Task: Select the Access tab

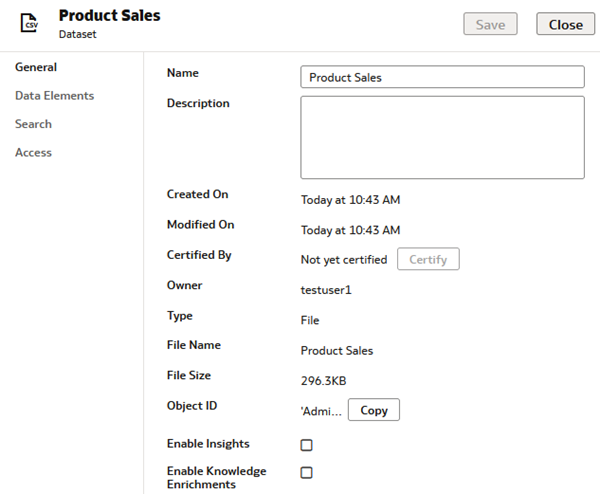Action: (33, 153)
